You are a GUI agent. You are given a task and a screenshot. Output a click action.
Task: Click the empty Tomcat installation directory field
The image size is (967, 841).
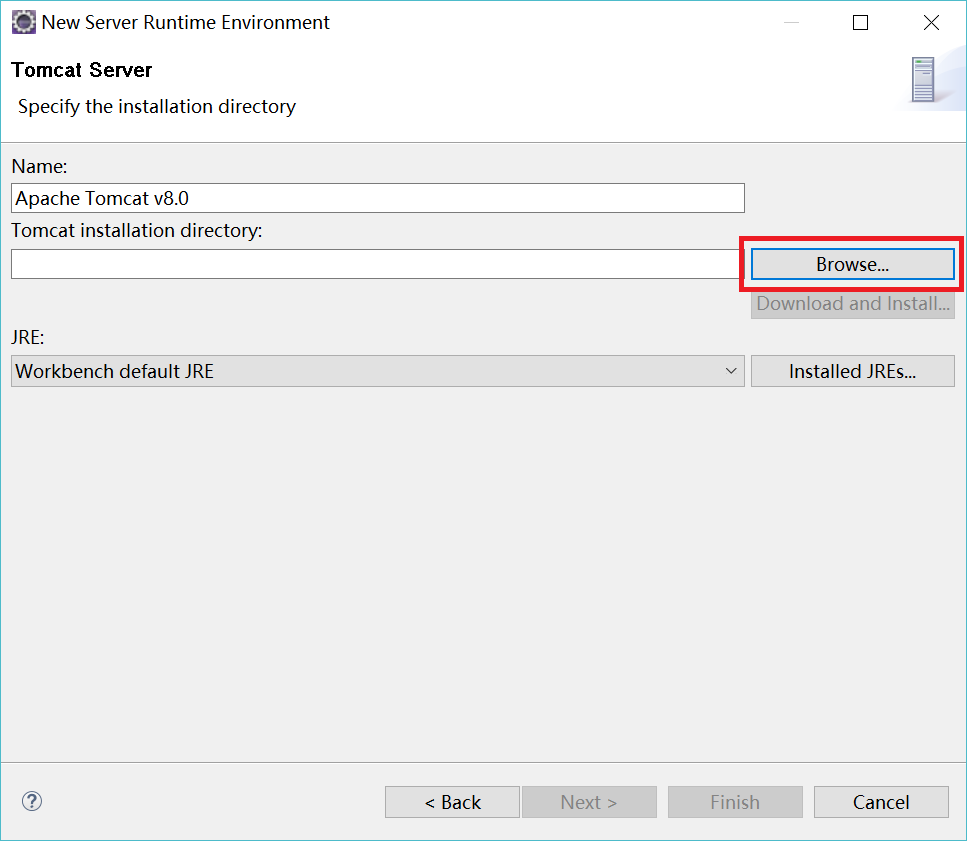[375, 264]
